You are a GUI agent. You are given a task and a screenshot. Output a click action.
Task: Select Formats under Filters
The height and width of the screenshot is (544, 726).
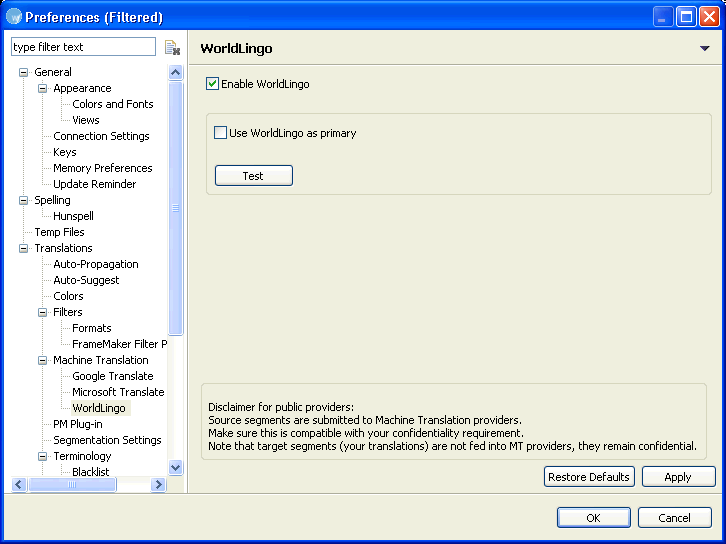(92, 328)
